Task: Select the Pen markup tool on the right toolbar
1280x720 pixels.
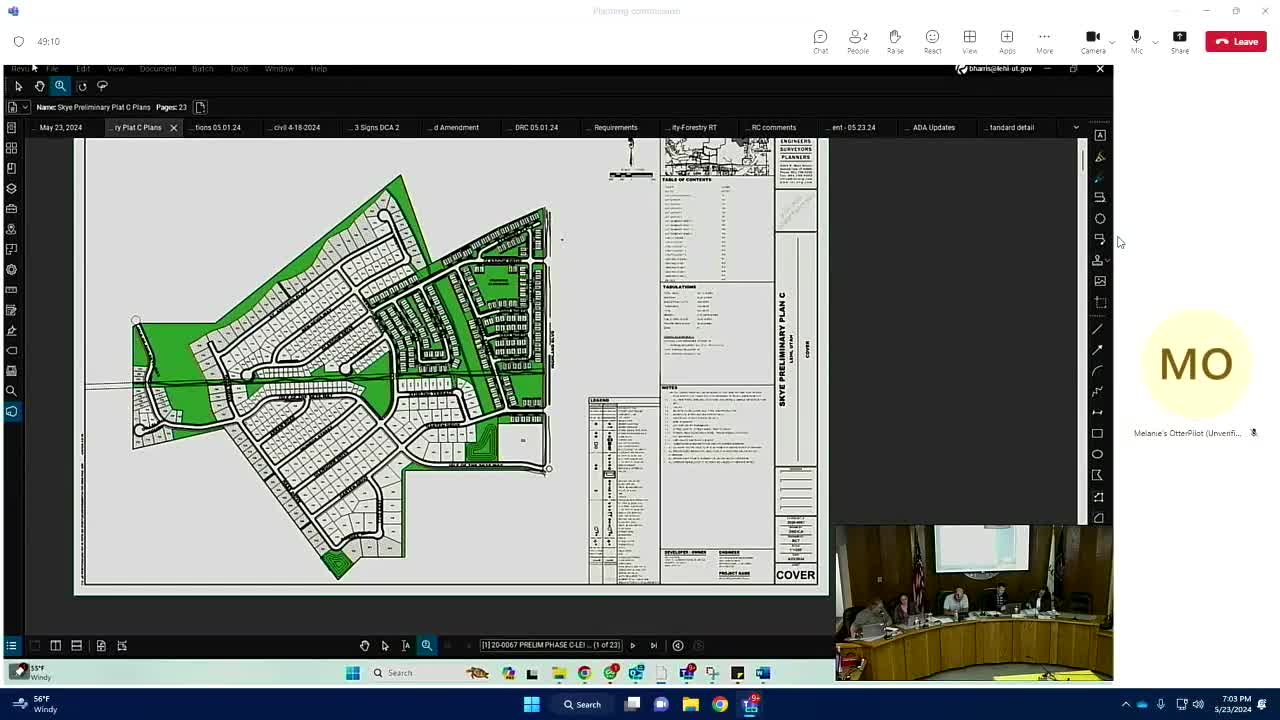Action: [1099, 177]
